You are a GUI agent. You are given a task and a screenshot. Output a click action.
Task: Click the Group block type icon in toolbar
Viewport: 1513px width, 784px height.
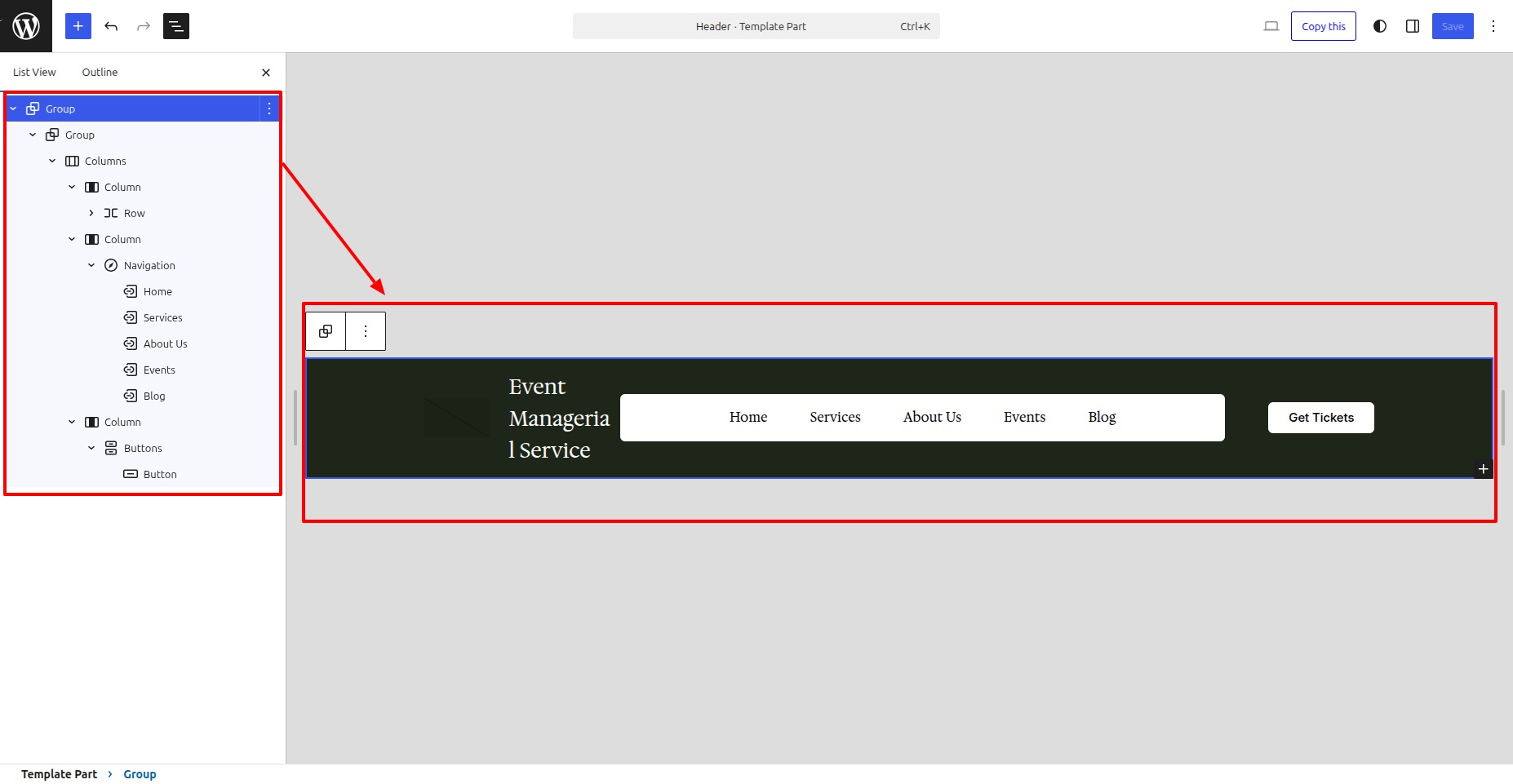click(326, 331)
